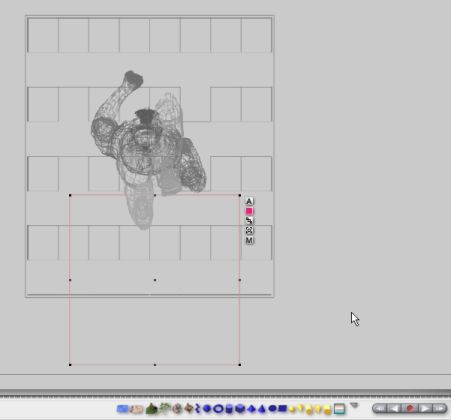451x420 pixels.
Task: Click the group objects icon below link
Action: coord(249,230)
